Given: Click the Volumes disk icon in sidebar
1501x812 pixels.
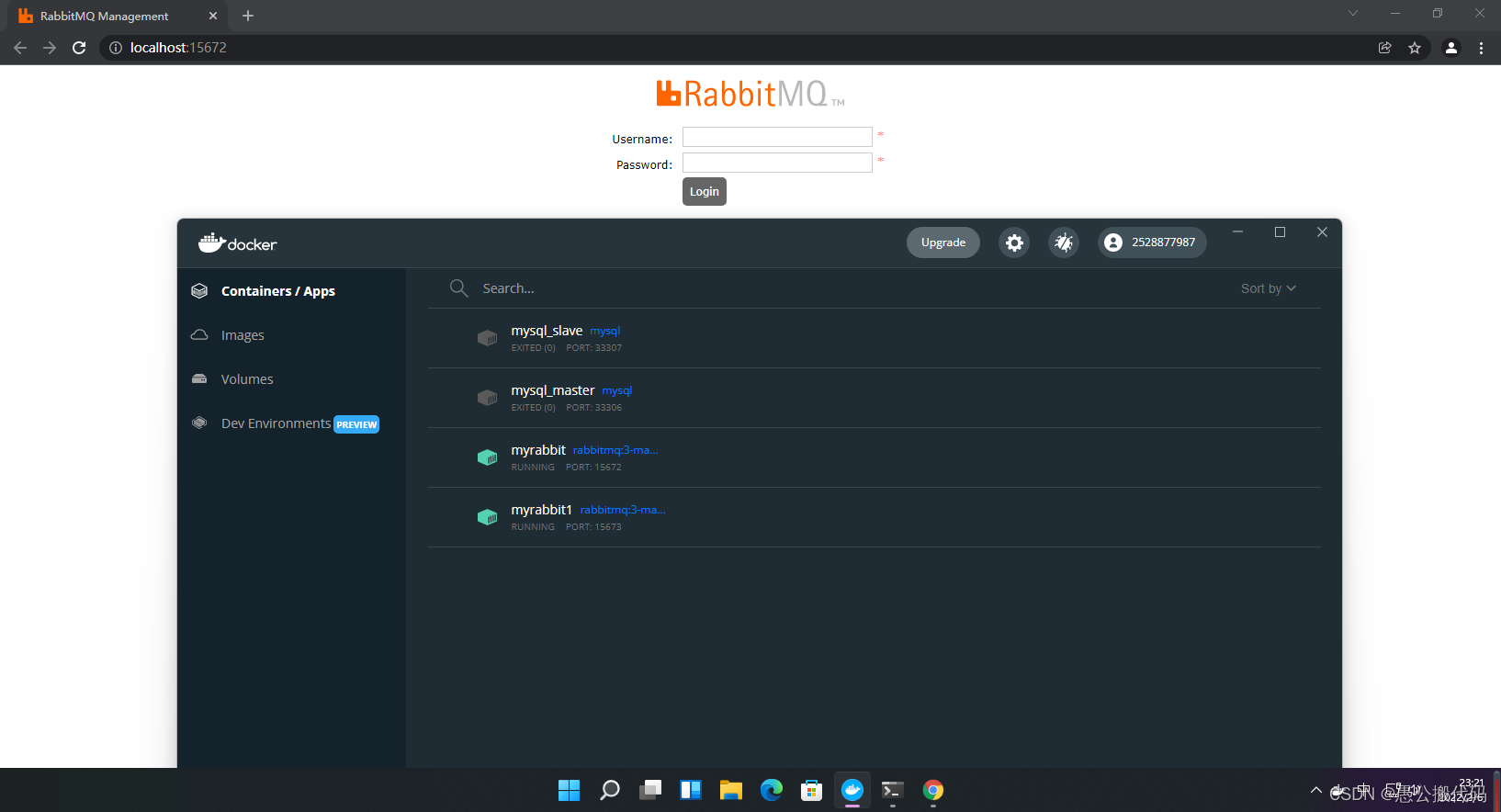Looking at the screenshot, I should [199, 379].
